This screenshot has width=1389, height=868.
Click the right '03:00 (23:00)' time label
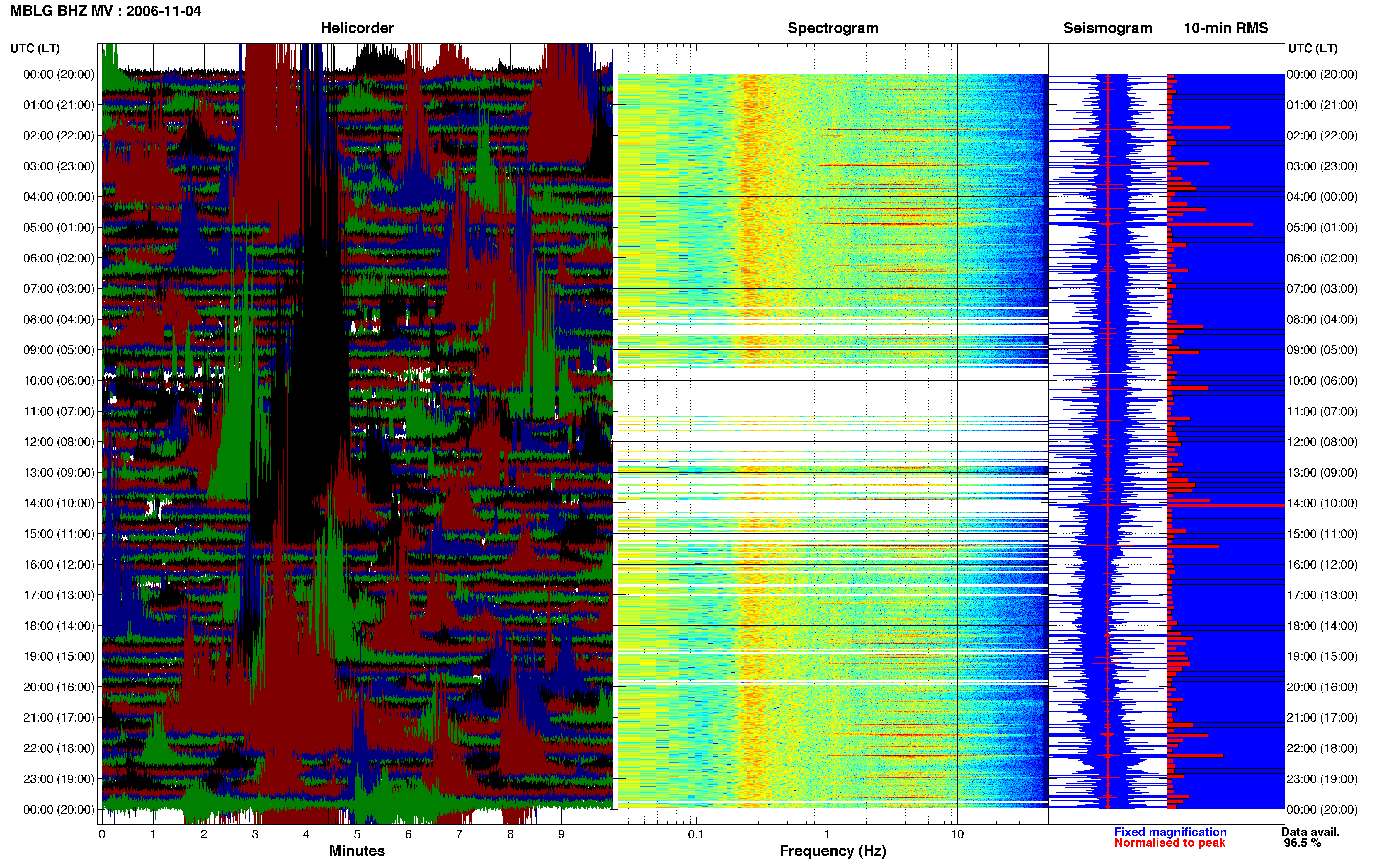click(1322, 166)
